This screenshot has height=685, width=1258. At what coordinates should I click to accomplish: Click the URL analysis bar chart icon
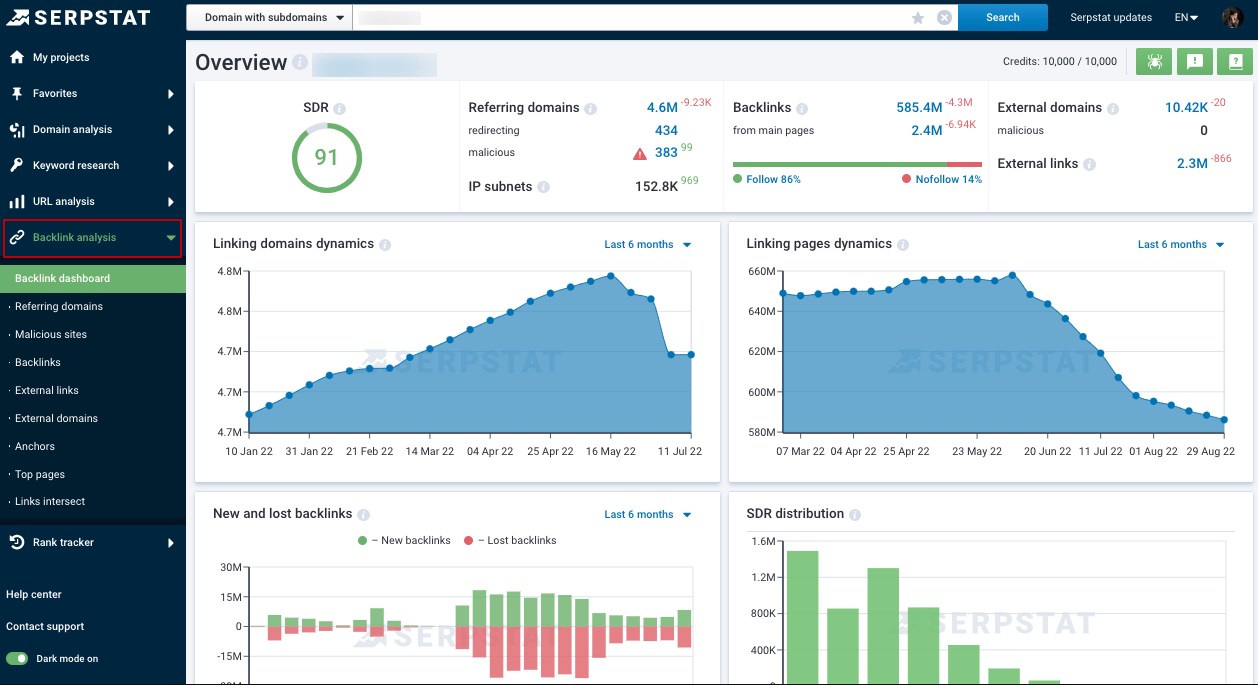[16, 201]
